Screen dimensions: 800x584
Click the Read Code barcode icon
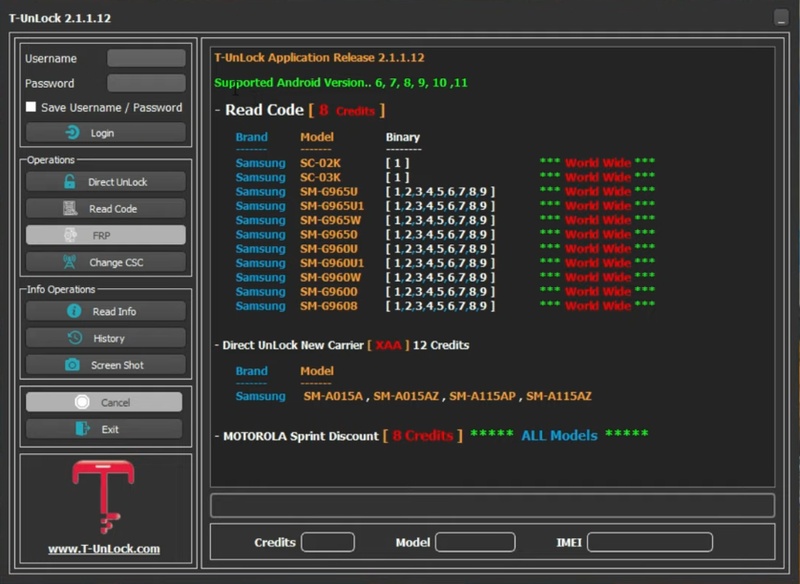pos(70,208)
